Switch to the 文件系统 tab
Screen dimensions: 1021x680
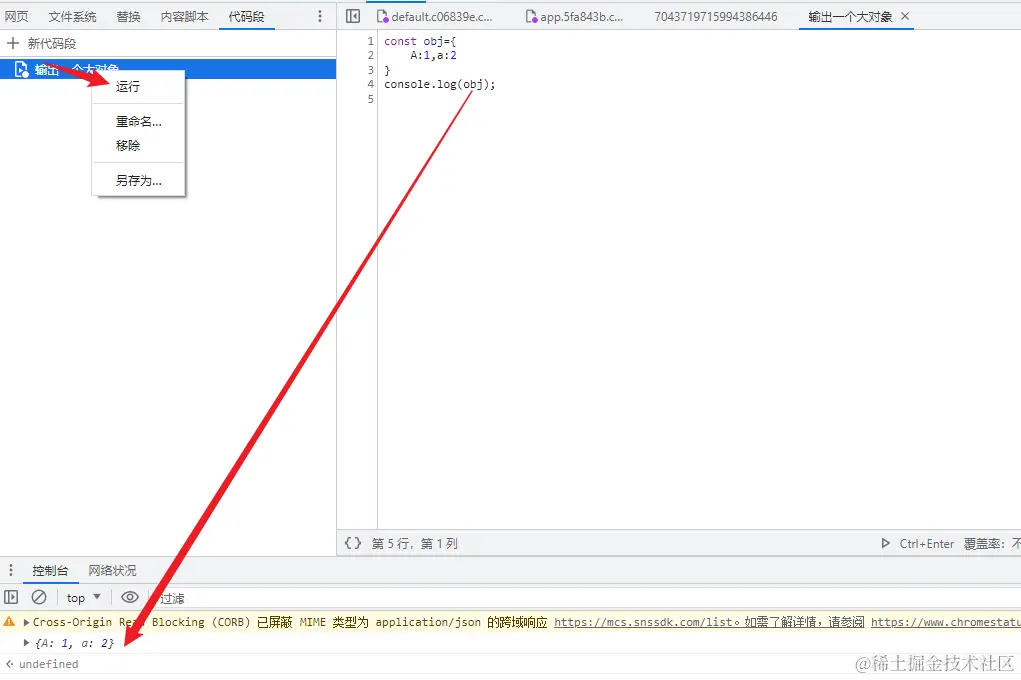(x=72, y=17)
